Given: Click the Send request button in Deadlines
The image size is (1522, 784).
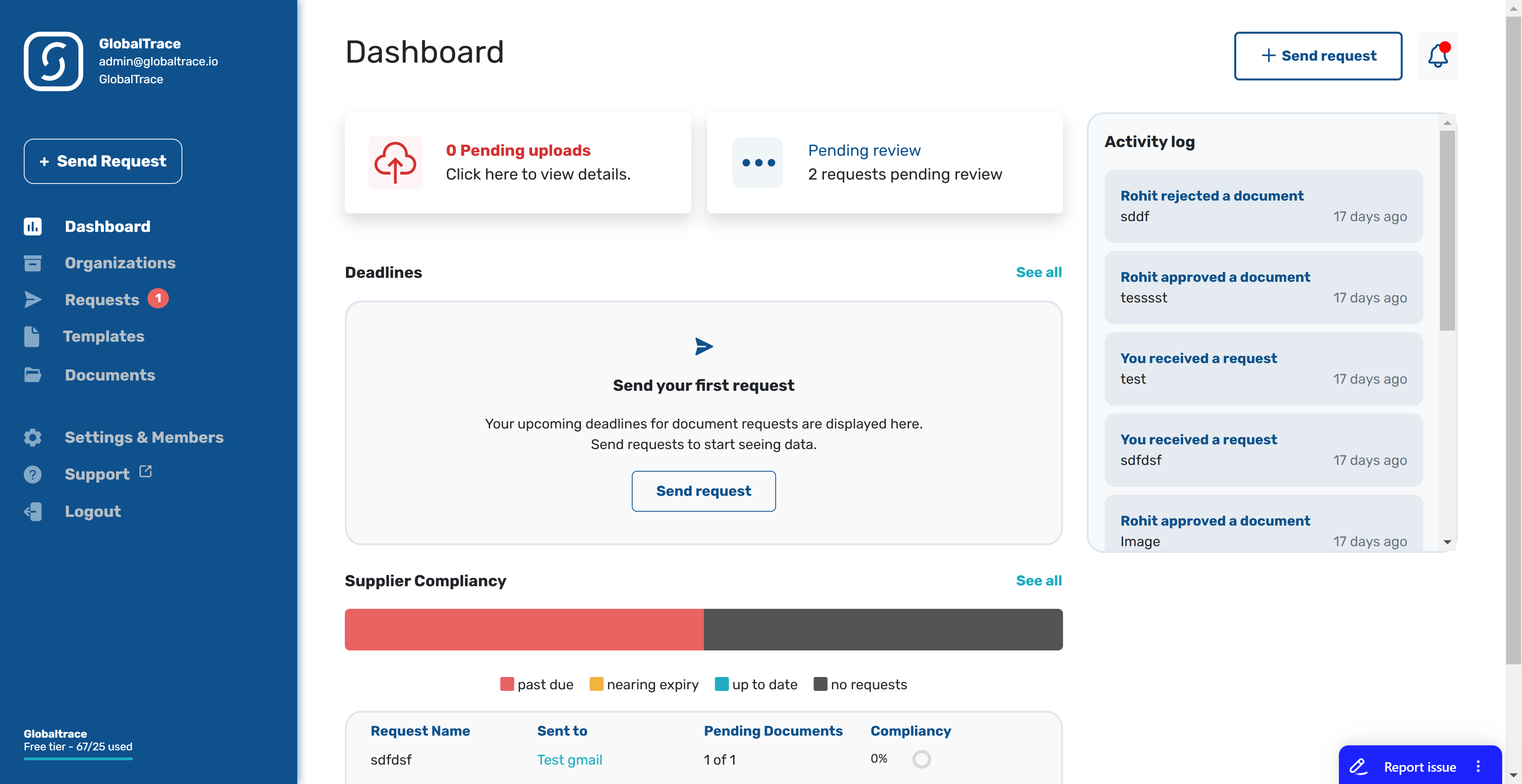Looking at the screenshot, I should [704, 491].
